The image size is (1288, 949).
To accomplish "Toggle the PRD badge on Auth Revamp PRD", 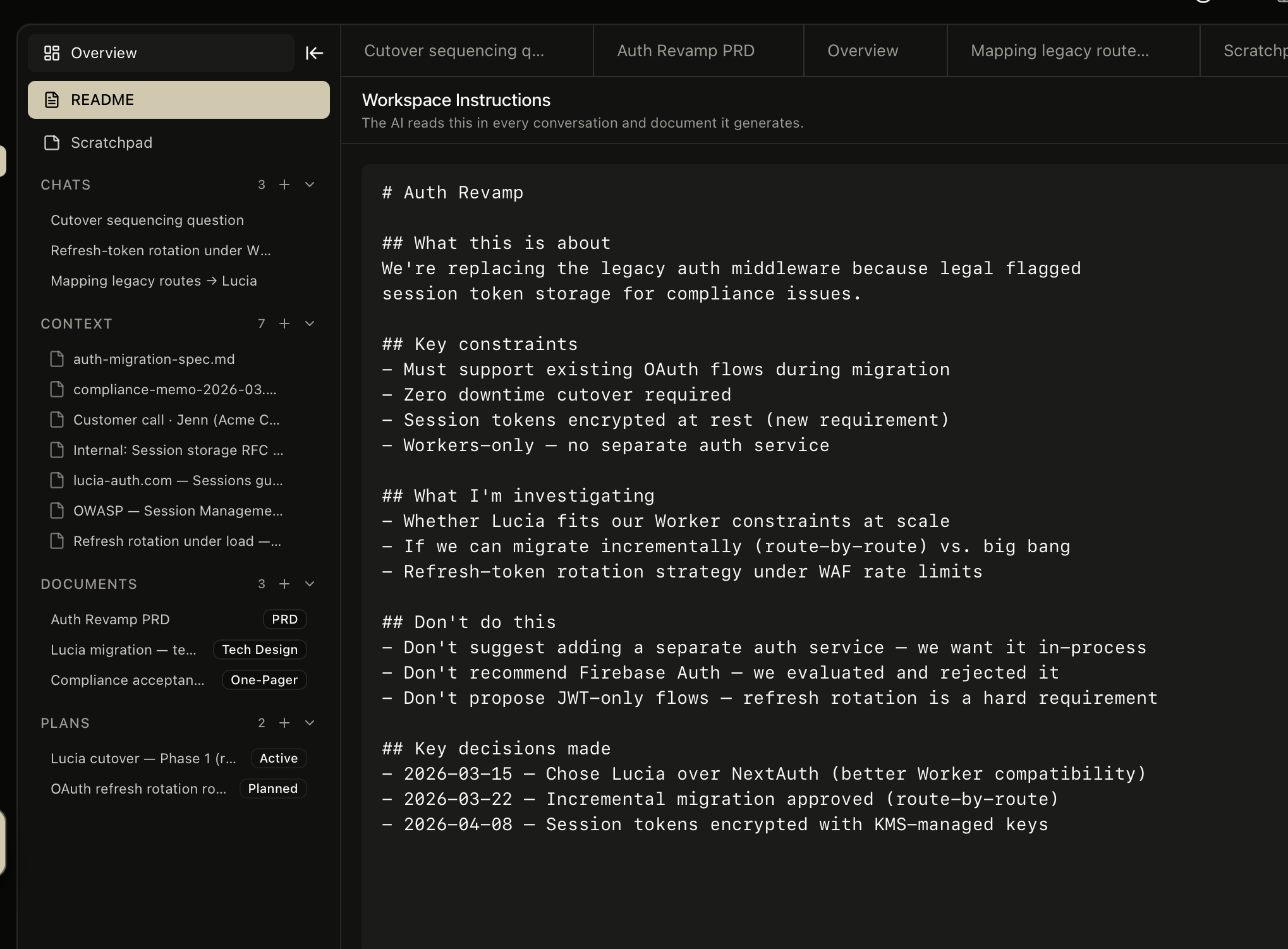I will (284, 619).
